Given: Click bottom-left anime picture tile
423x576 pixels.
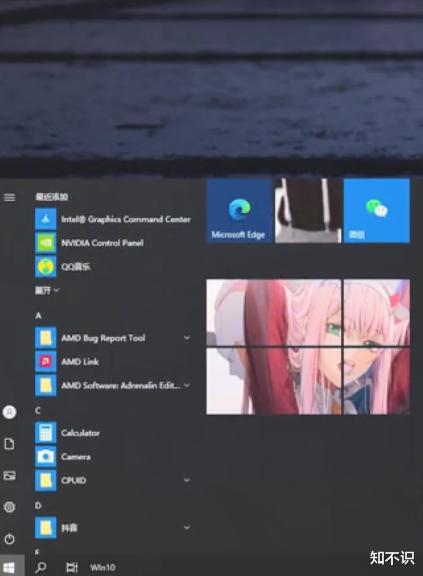Looking at the screenshot, I should [274, 381].
